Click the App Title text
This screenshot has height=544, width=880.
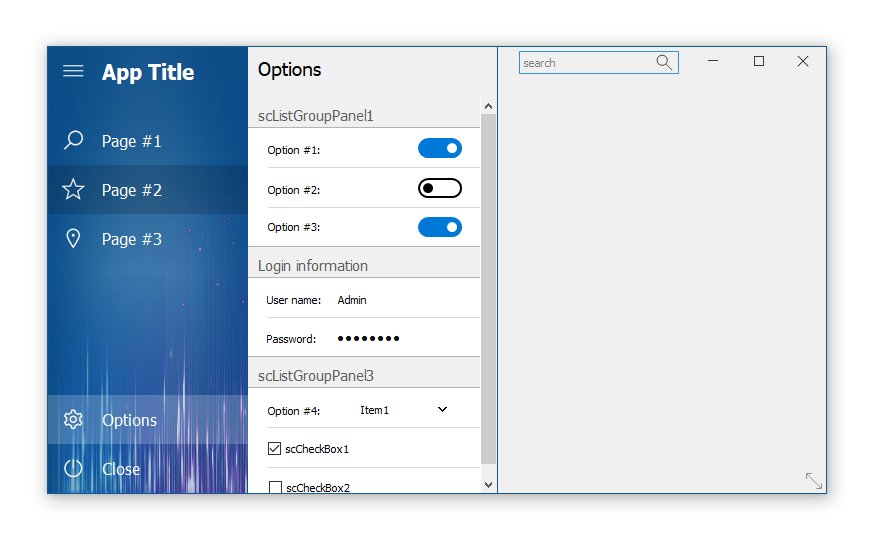(148, 72)
